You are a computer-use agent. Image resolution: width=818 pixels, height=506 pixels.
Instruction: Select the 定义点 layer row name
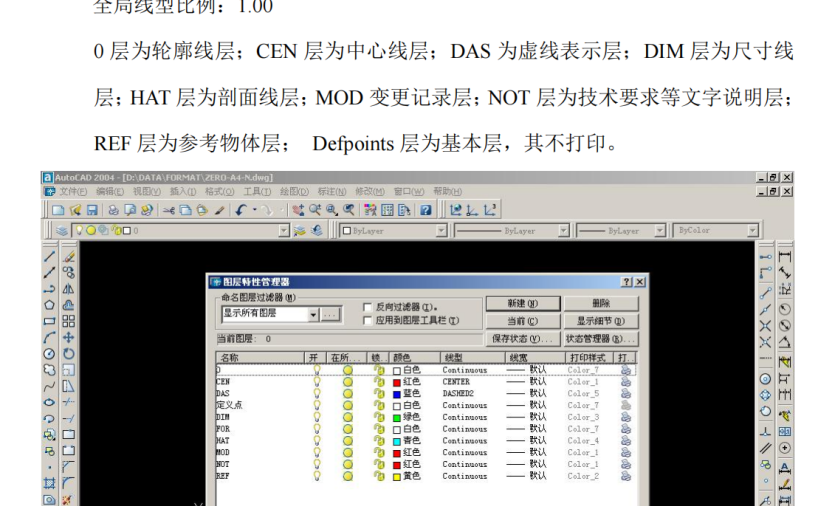coord(230,405)
